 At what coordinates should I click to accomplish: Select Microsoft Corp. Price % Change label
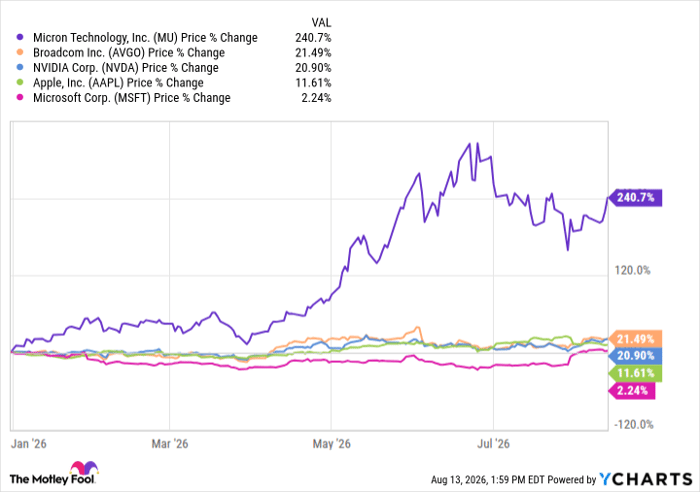pos(132,98)
